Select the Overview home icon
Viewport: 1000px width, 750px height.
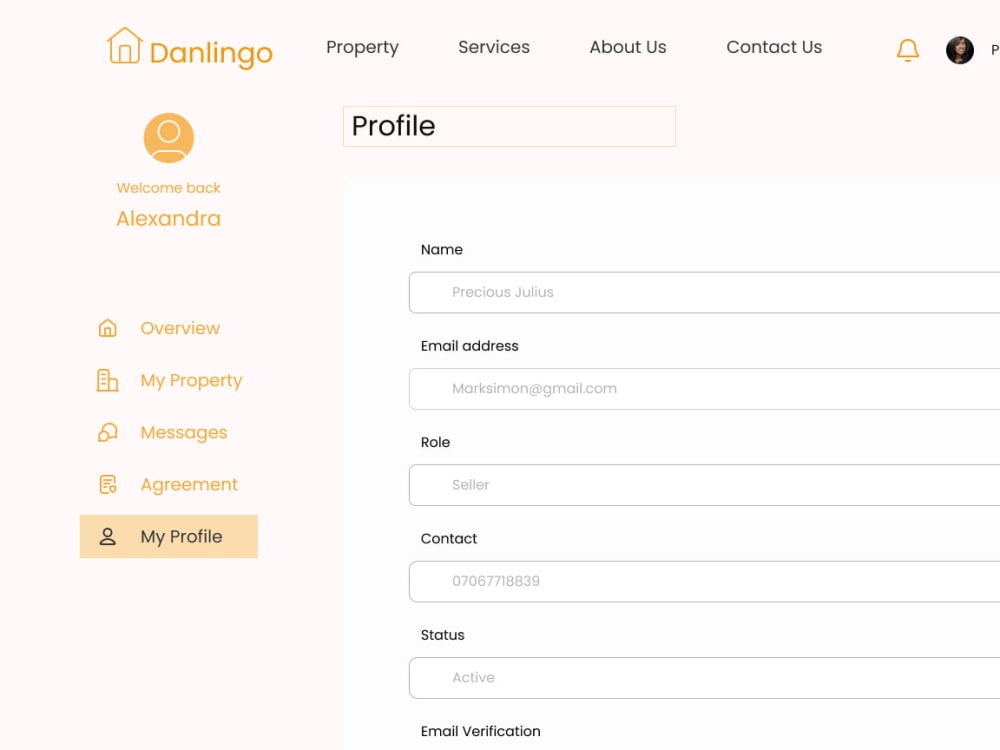107,328
